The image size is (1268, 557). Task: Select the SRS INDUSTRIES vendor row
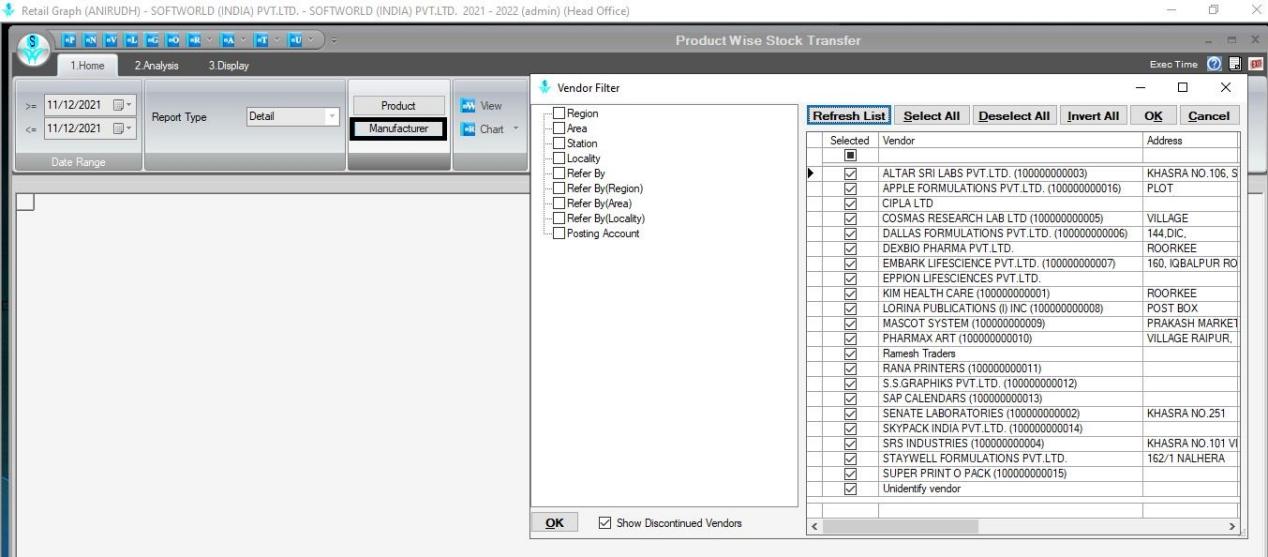1023,442
